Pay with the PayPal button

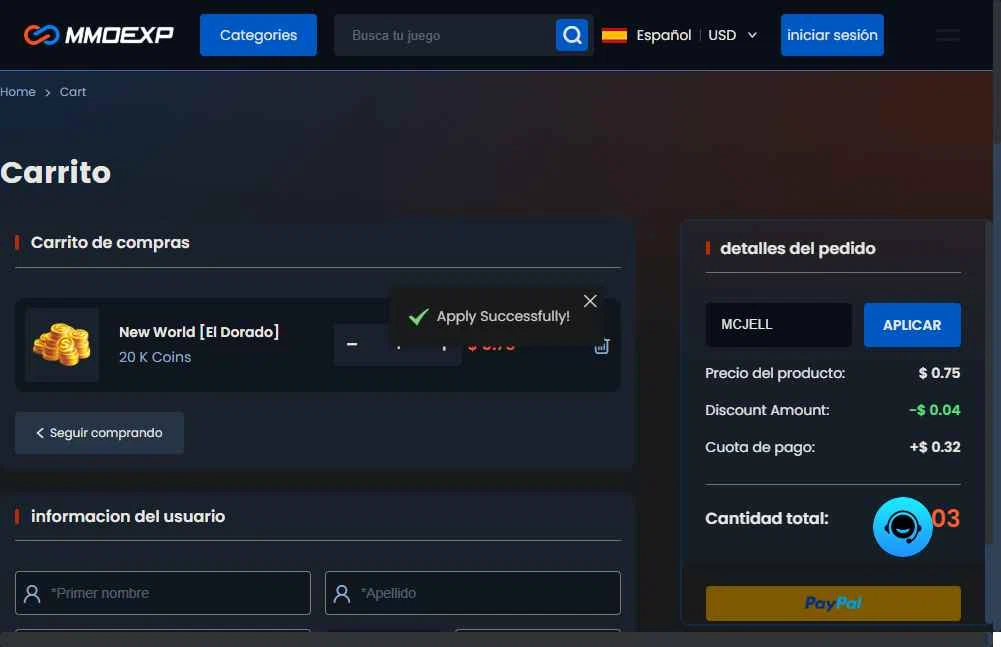832,603
